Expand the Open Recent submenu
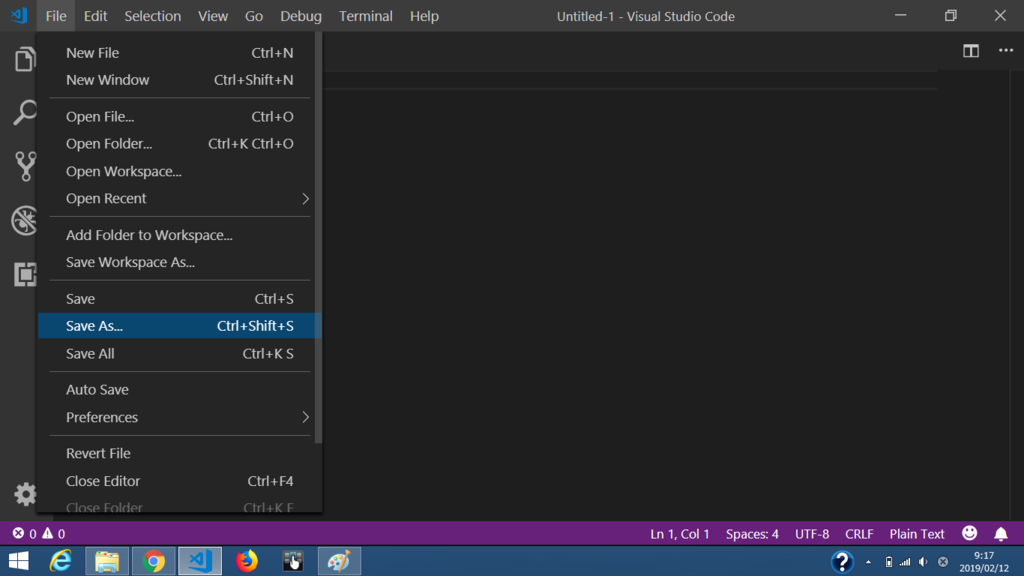Image resolution: width=1024 pixels, height=576 pixels. point(180,199)
